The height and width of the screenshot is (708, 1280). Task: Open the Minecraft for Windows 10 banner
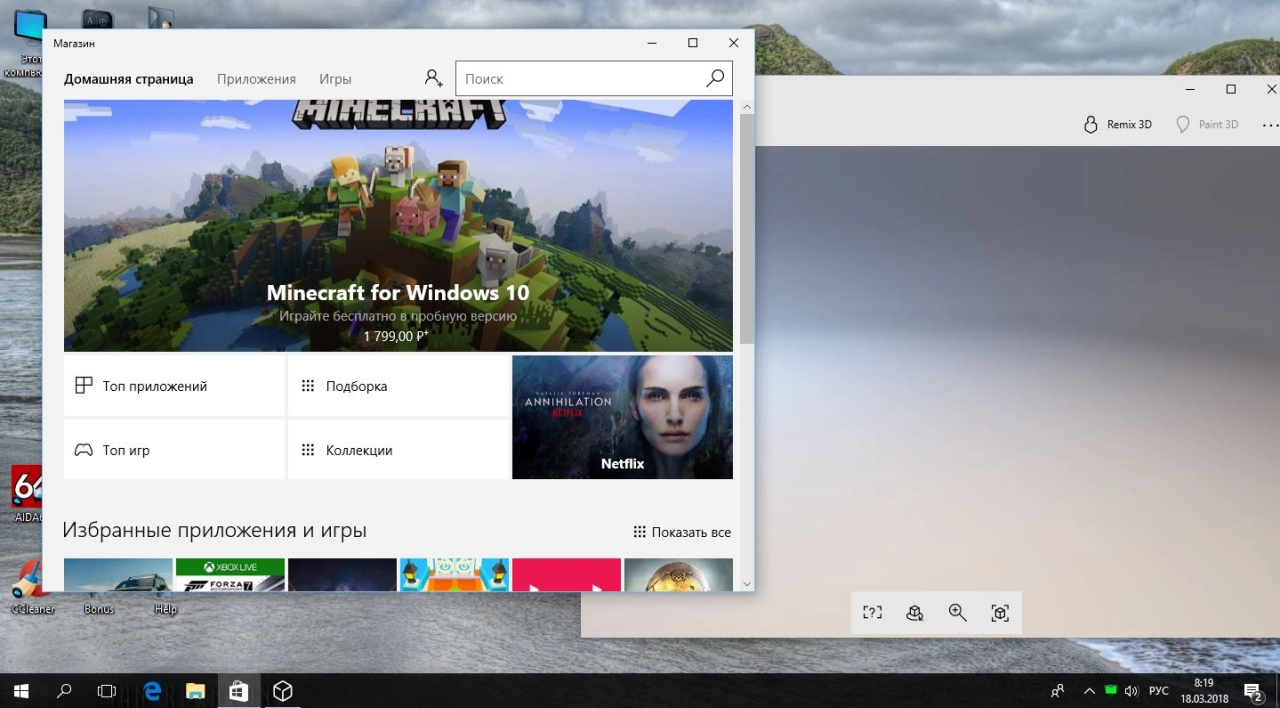(398, 226)
